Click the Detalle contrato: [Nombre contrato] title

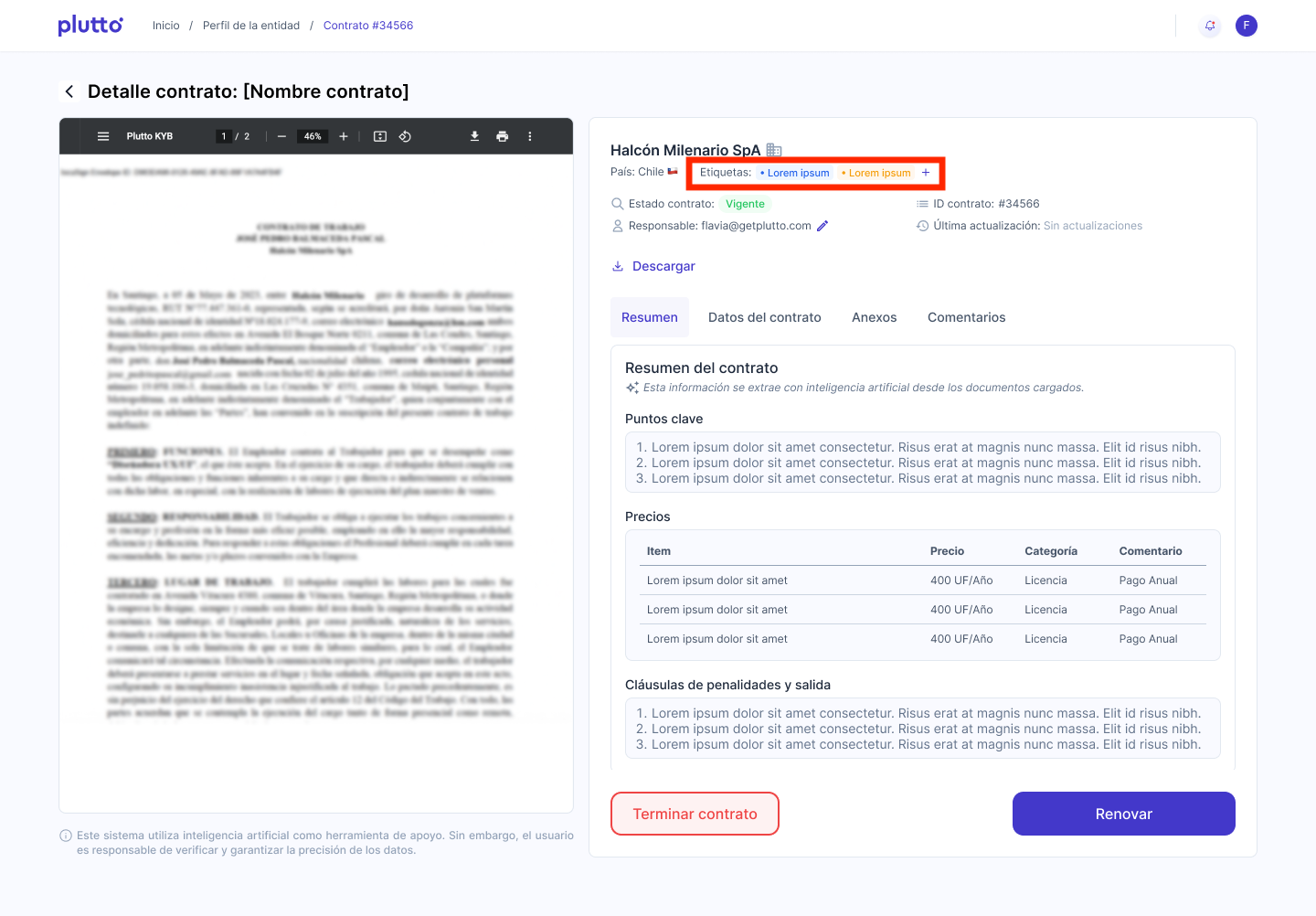(249, 91)
